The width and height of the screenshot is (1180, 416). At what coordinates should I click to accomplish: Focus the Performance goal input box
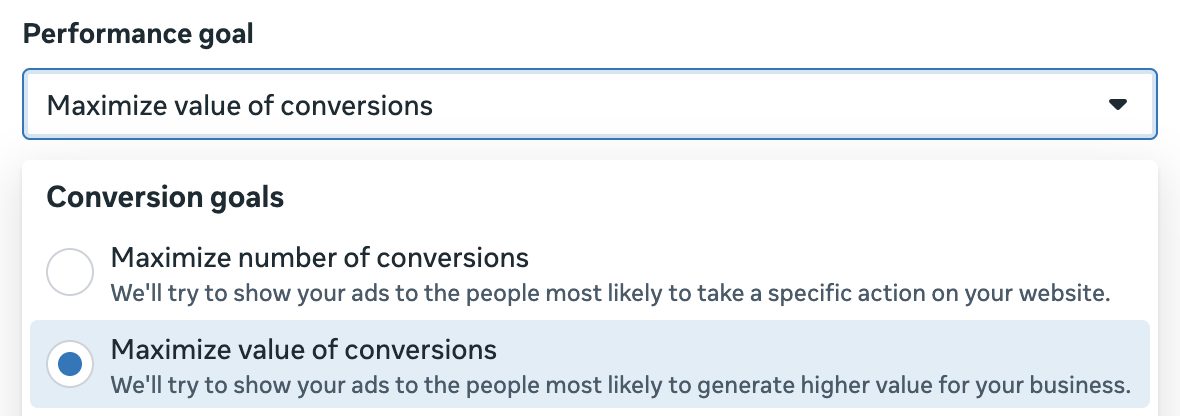point(589,104)
